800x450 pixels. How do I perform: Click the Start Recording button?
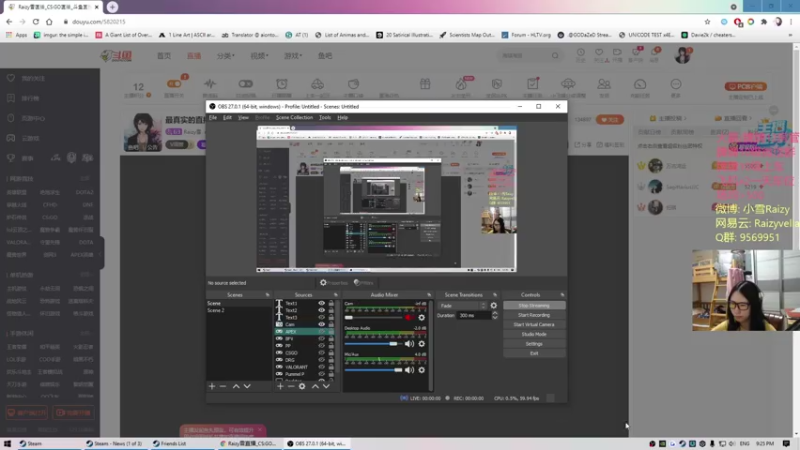(534, 315)
